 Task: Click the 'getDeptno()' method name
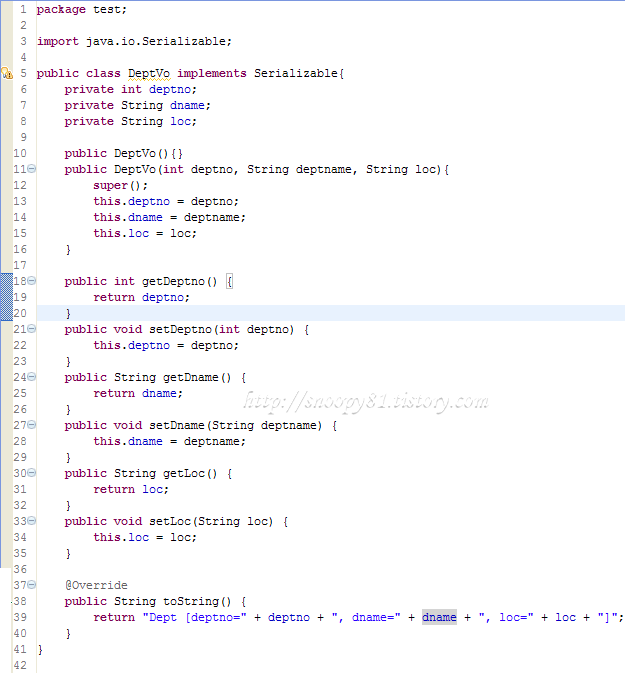click(179, 281)
